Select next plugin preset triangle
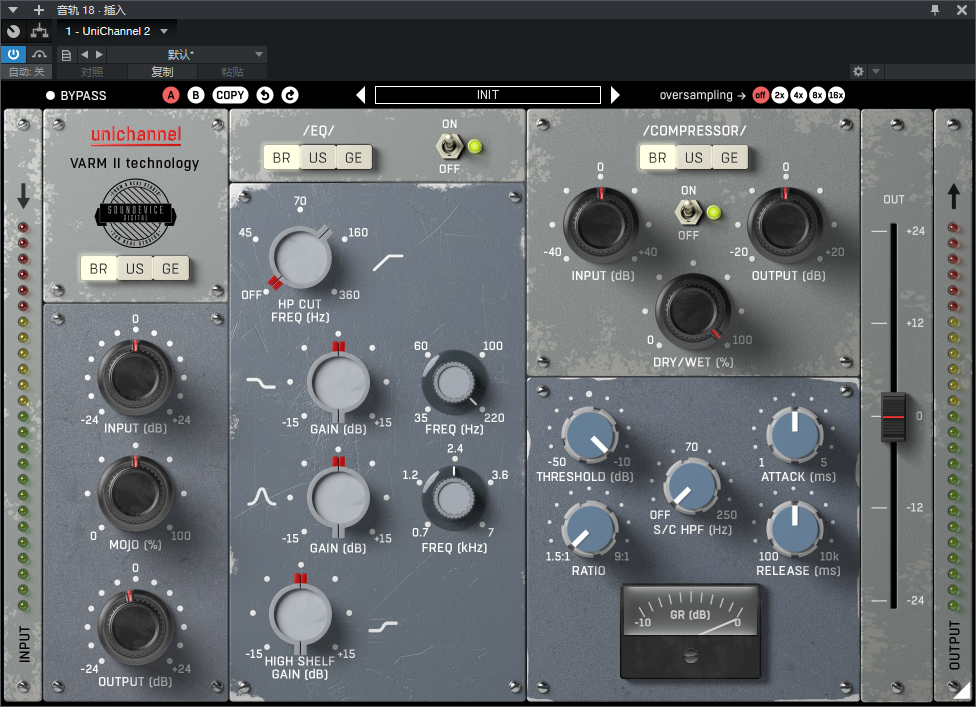This screenshot has height=707, width=976. (x=615, y=95)
